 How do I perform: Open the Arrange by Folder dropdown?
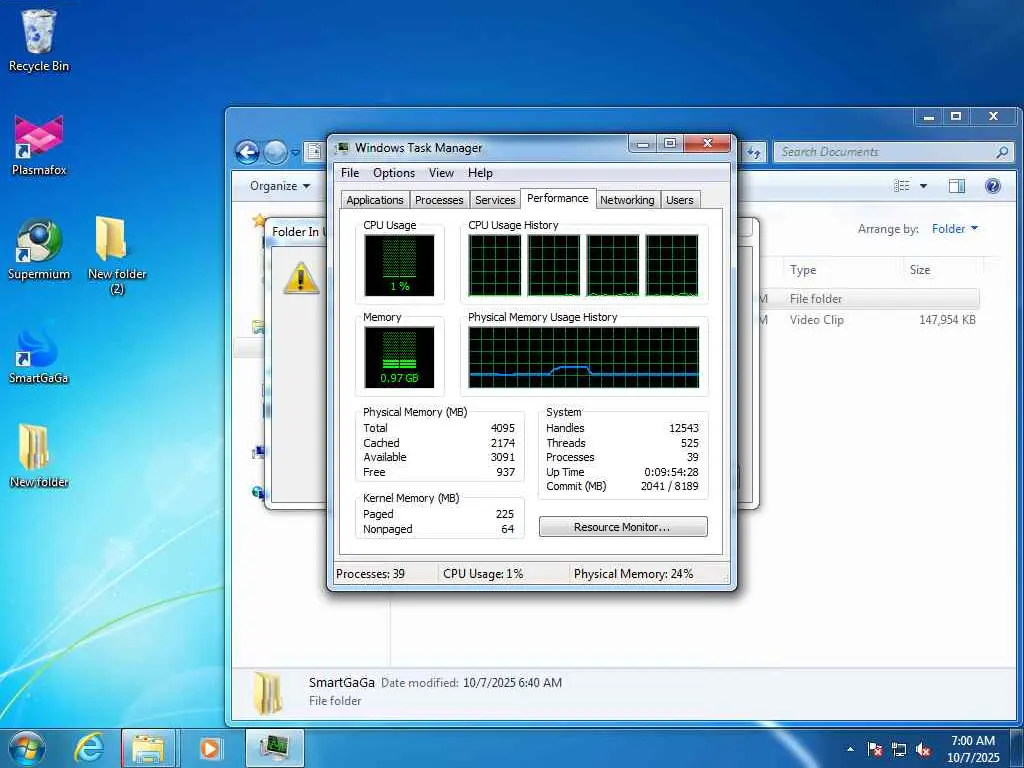(955, 229)
